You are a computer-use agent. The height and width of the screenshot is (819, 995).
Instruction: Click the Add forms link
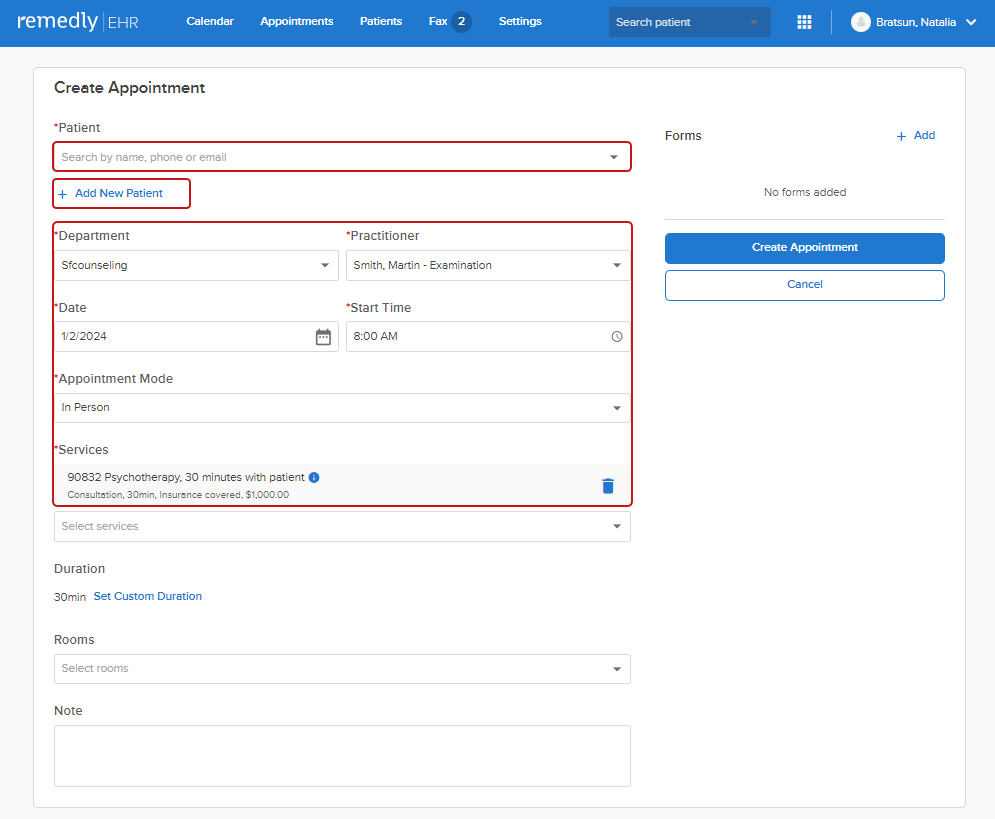(924, 135)
